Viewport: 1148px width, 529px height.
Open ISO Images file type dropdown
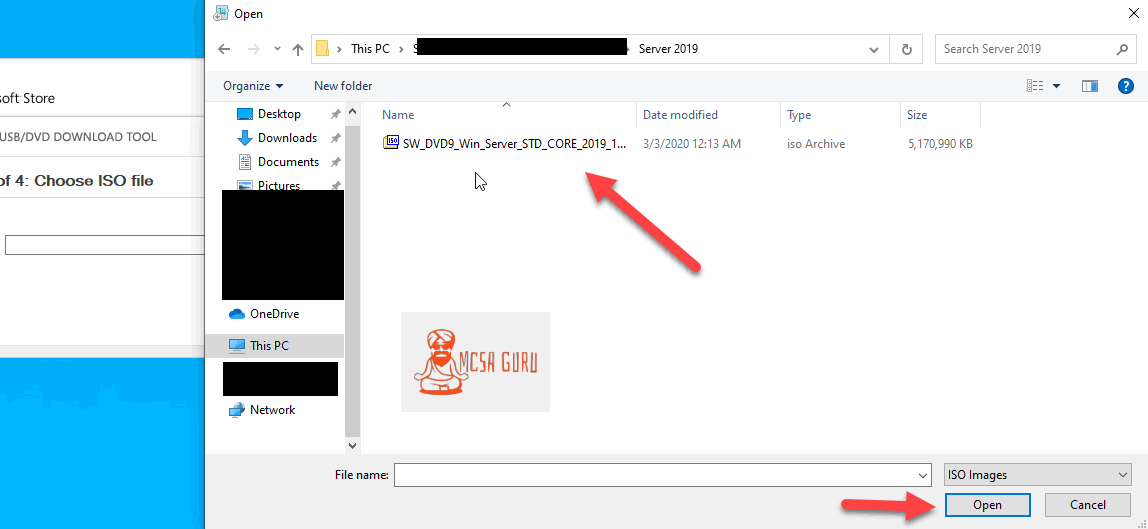tap(1037, 475)
